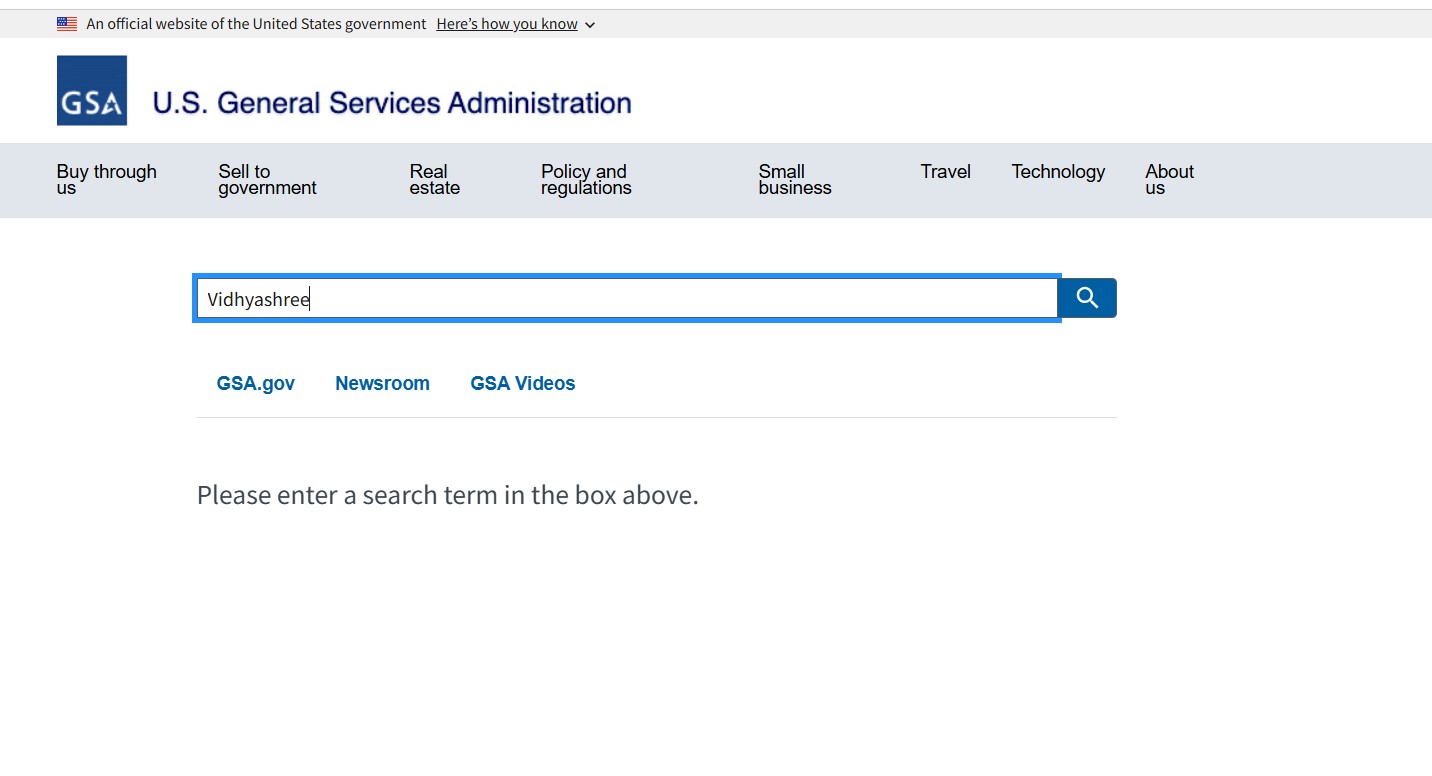Switch to the GSA.gov search tab

click(256, 383)
